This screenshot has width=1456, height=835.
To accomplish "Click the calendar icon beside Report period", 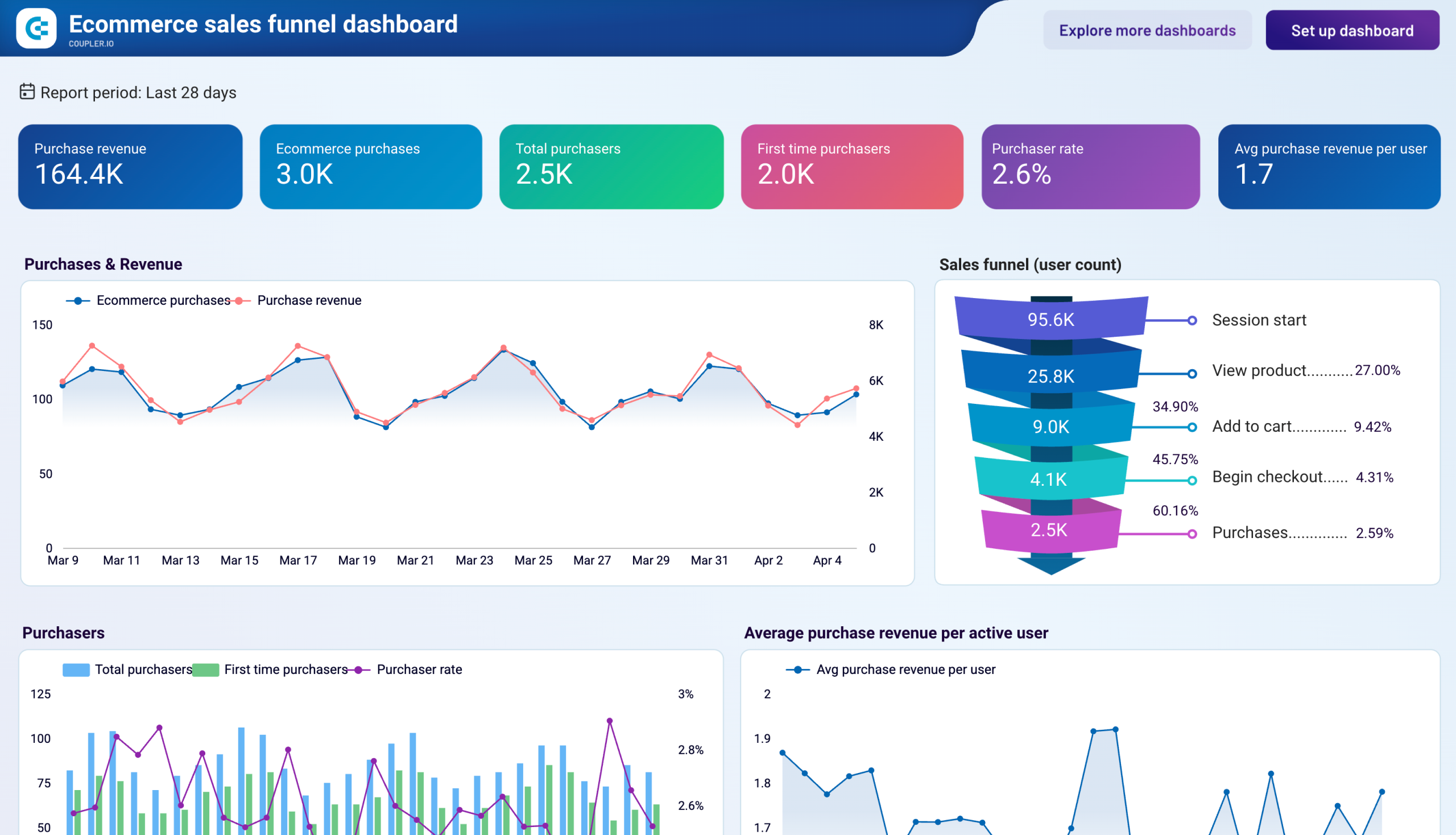I will [27, 92].
